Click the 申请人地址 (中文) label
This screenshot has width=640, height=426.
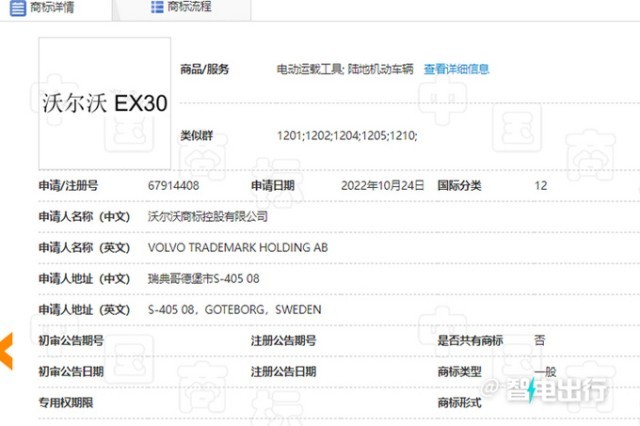click(84, 279)
